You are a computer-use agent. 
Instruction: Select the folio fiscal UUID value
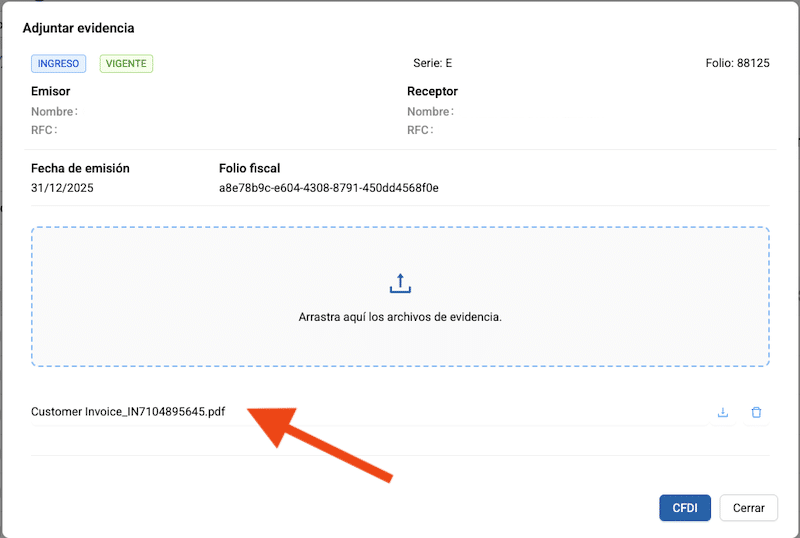[328, 187]
